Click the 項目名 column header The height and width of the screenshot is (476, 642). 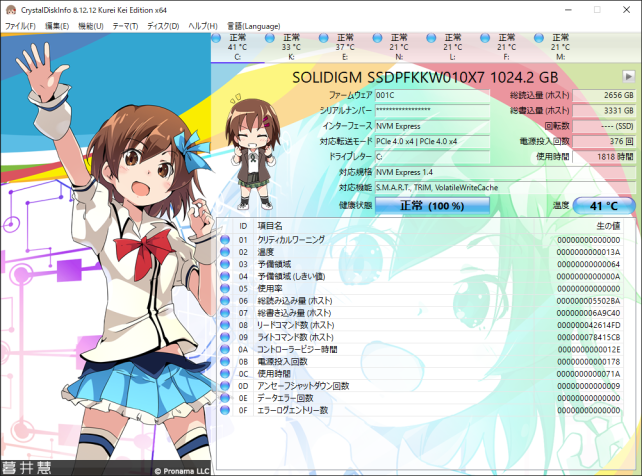point(270,226)
